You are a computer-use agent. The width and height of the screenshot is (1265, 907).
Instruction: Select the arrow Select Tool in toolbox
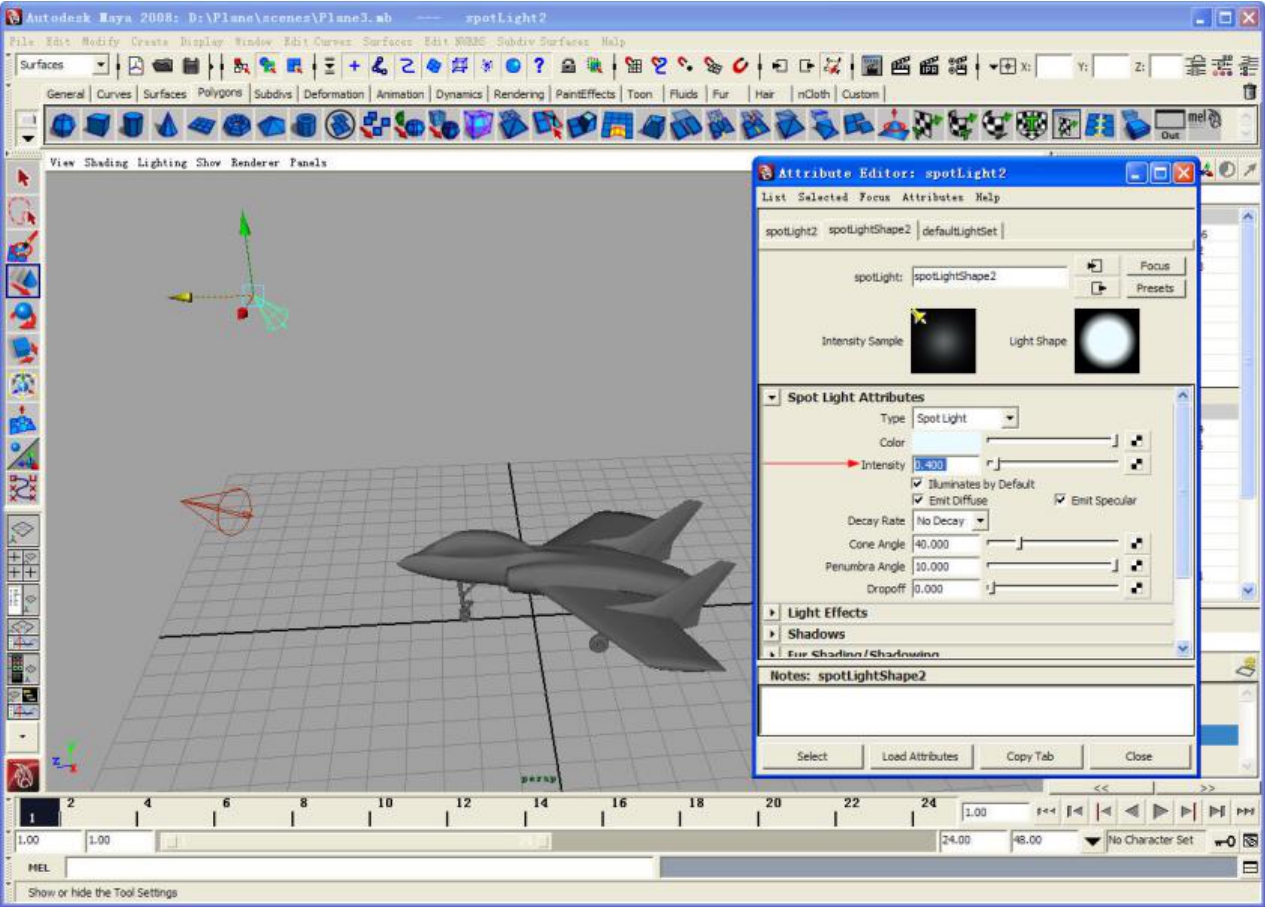coord(24,179)
